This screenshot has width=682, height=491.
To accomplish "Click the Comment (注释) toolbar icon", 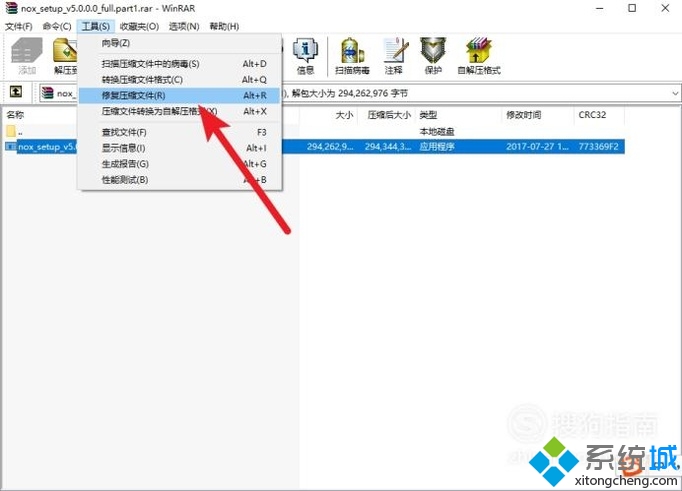I will pos(395,56).
